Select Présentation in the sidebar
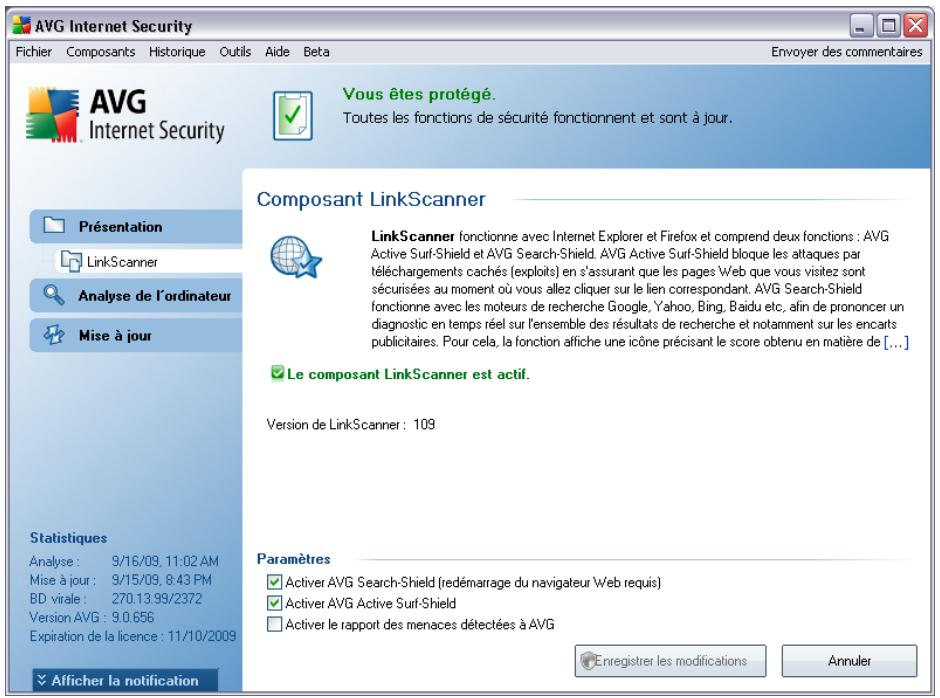Viewport: 940px width, 698px height. click(136, 226)
